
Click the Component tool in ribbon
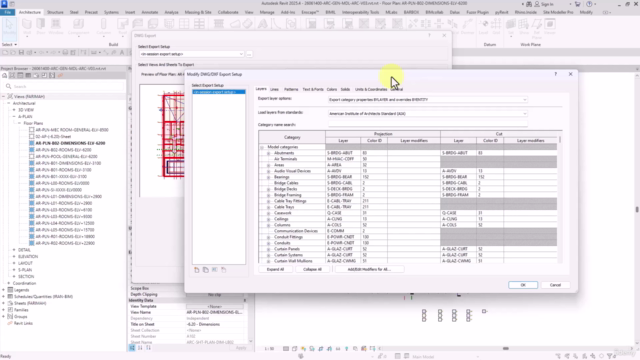tap(78, 27)
